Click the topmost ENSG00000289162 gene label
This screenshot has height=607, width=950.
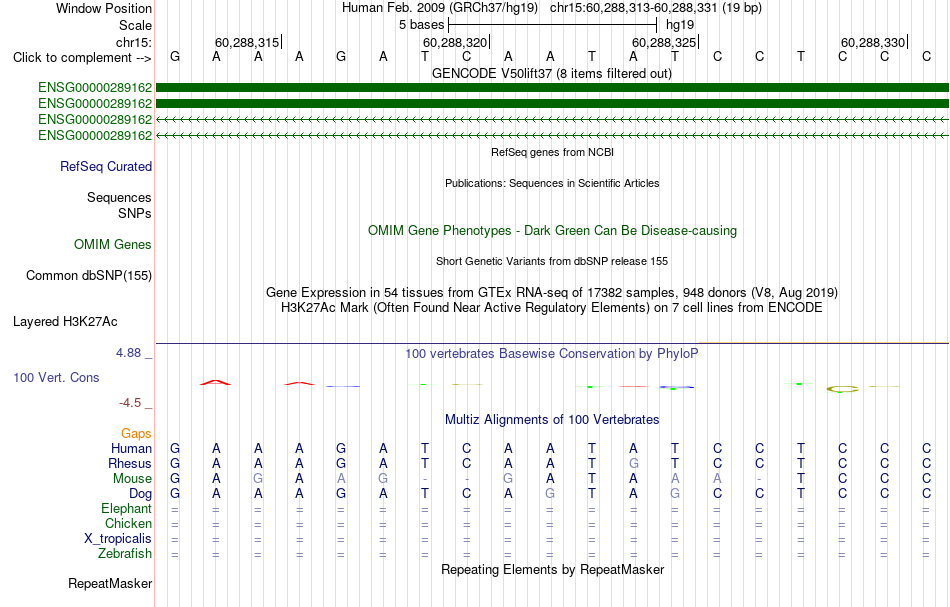[x=95, y=88]
